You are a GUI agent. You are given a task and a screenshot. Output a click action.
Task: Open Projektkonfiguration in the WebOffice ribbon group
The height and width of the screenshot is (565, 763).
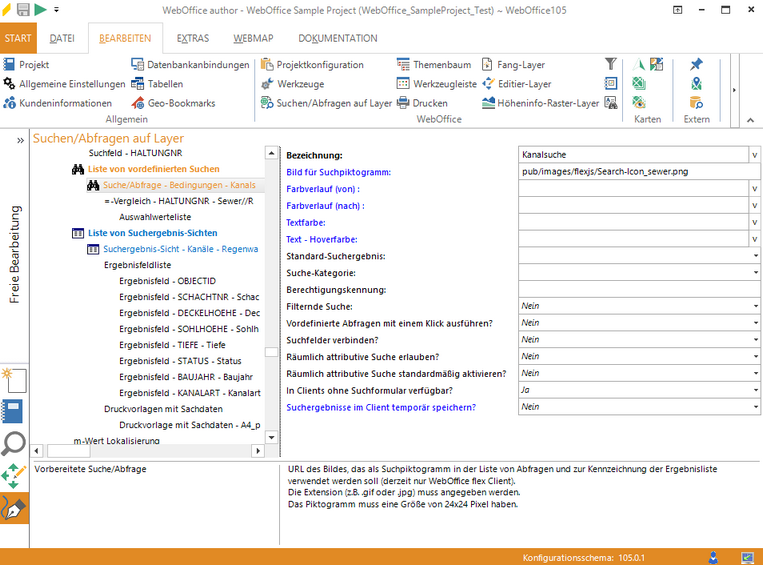[312, 65]
